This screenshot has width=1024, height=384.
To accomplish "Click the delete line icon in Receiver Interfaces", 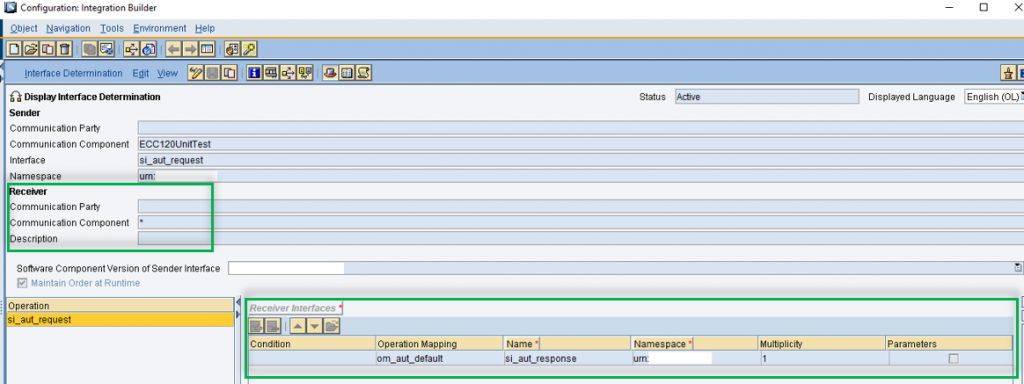I will (x=273, y=326).
